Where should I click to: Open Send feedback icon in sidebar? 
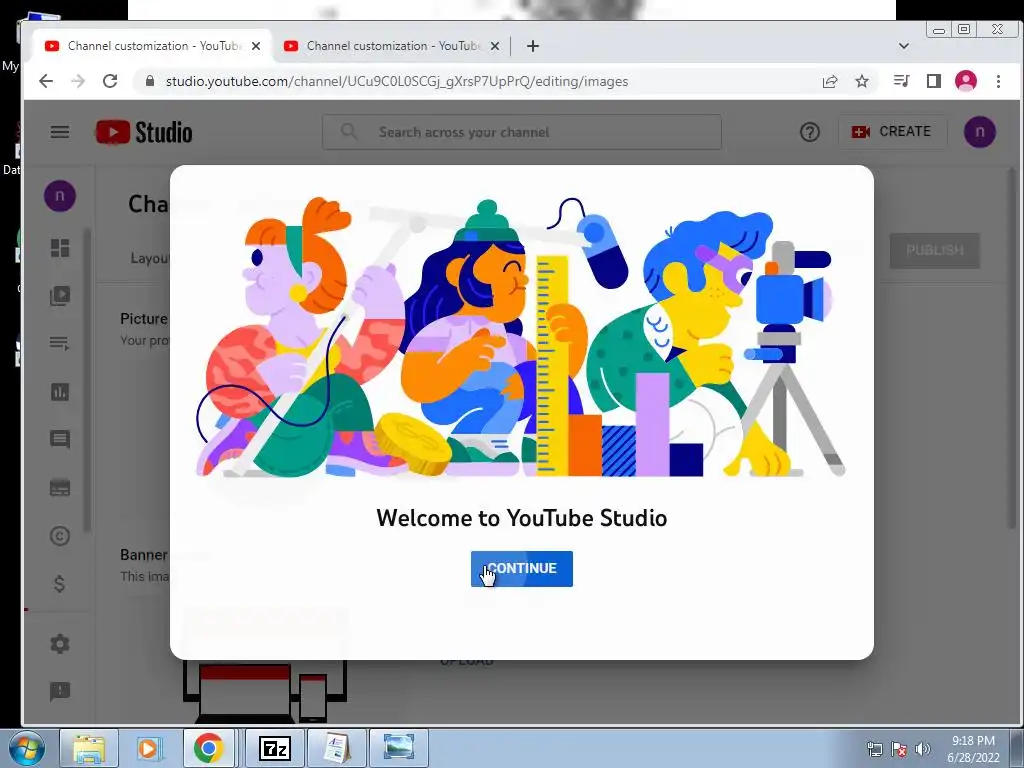pyautogui.click(x=60, y=691)
